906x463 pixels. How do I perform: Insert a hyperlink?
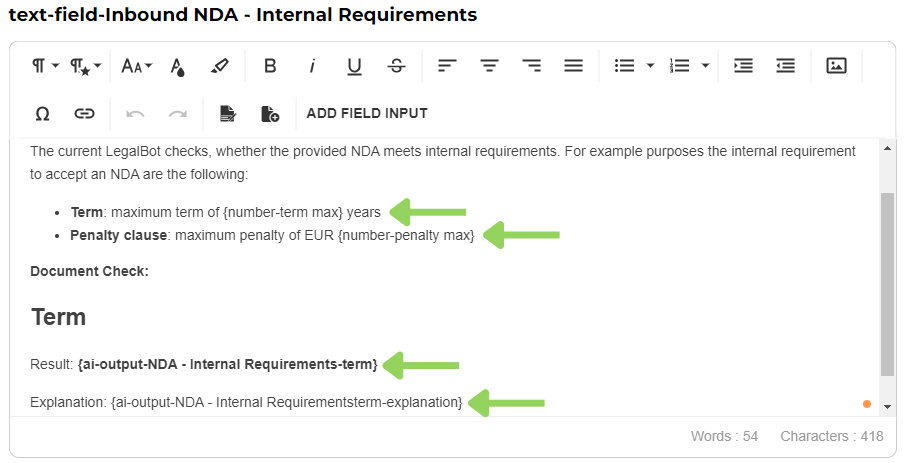point(85,114)
